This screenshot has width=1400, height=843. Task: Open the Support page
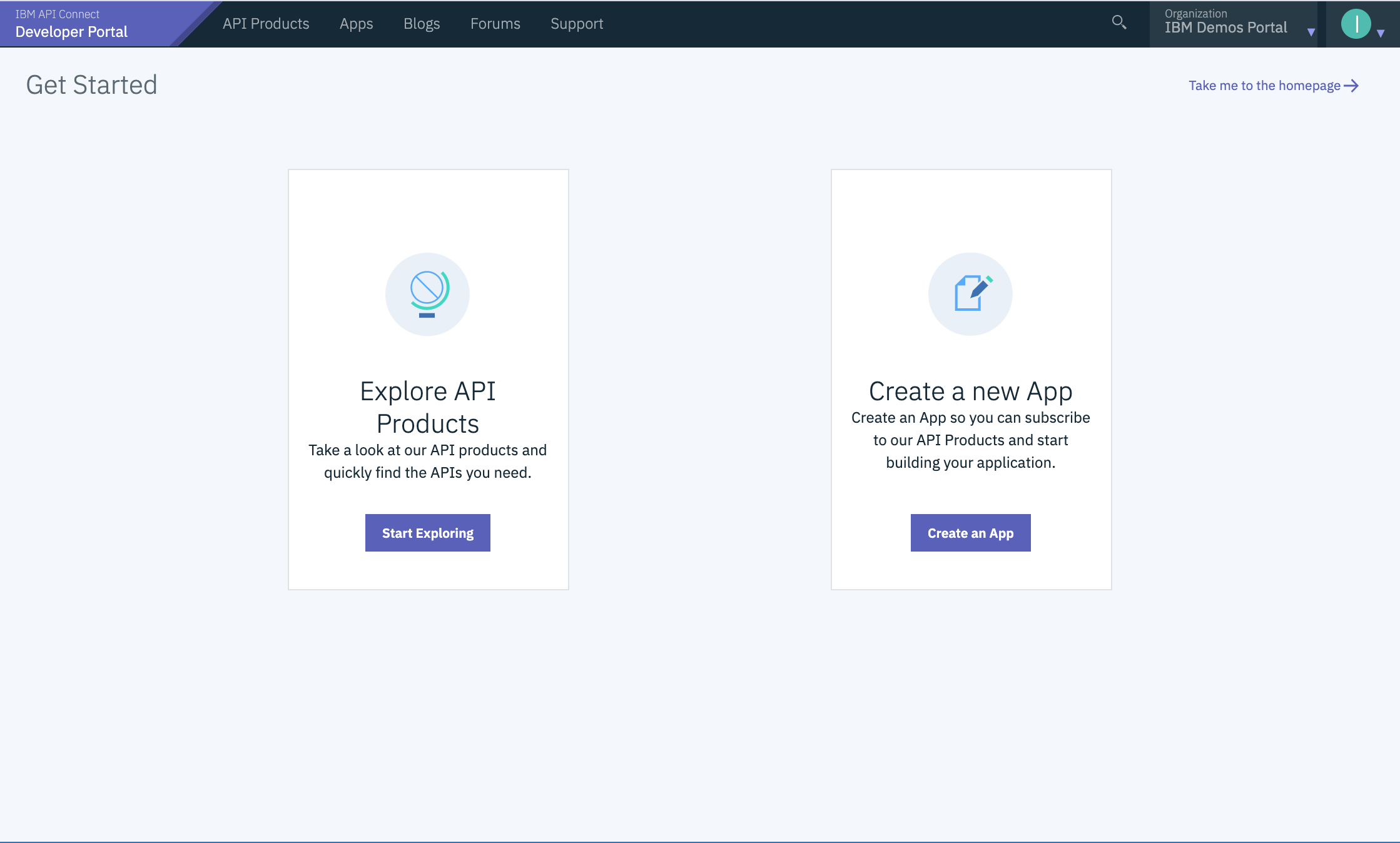(576, 24)
